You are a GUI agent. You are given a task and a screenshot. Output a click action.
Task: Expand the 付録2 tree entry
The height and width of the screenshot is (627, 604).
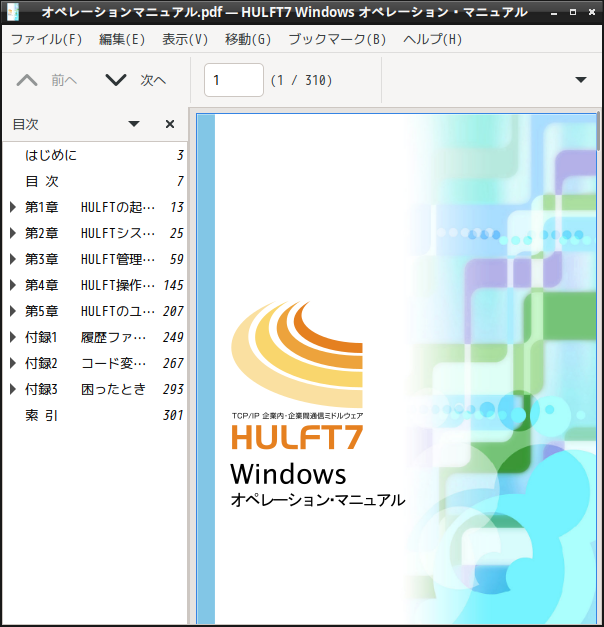(13, 363)
